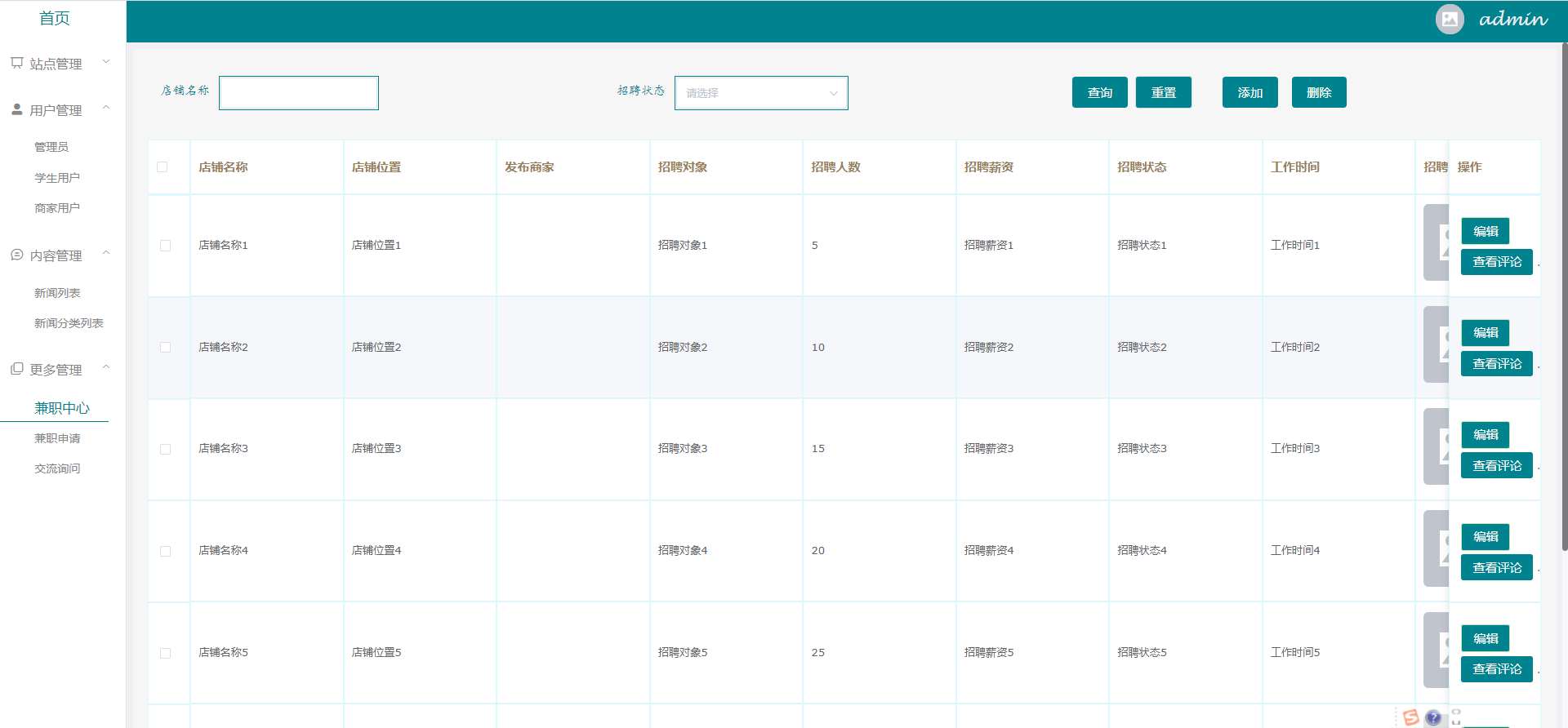Open 新闻列表 menu item
This screenshot has width=1568, height=728.
[57, 293]
